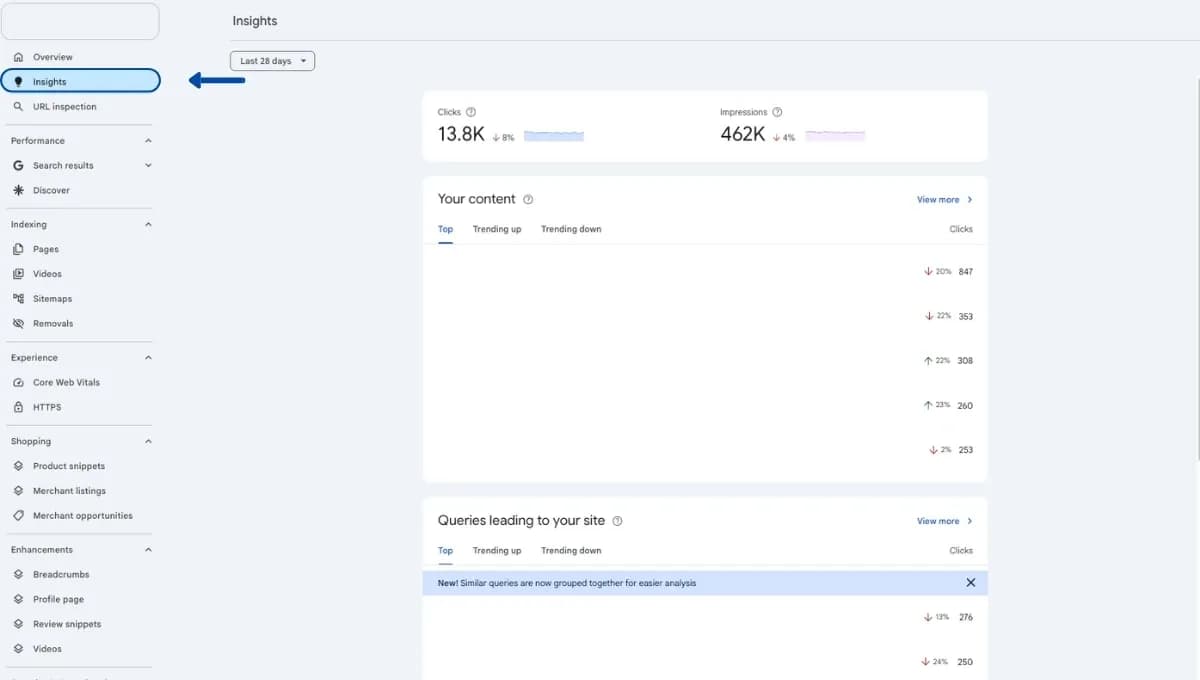Open help icon next to Clicks

pyautogui.click(x=471, y=112)
